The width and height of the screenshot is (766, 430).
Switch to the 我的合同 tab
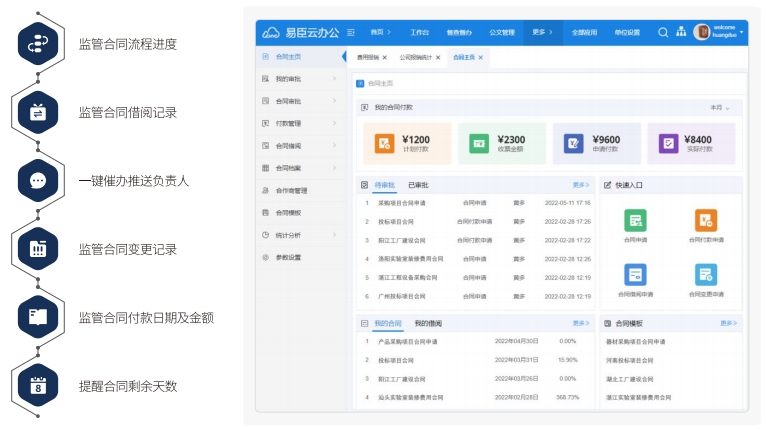(388, 323)
